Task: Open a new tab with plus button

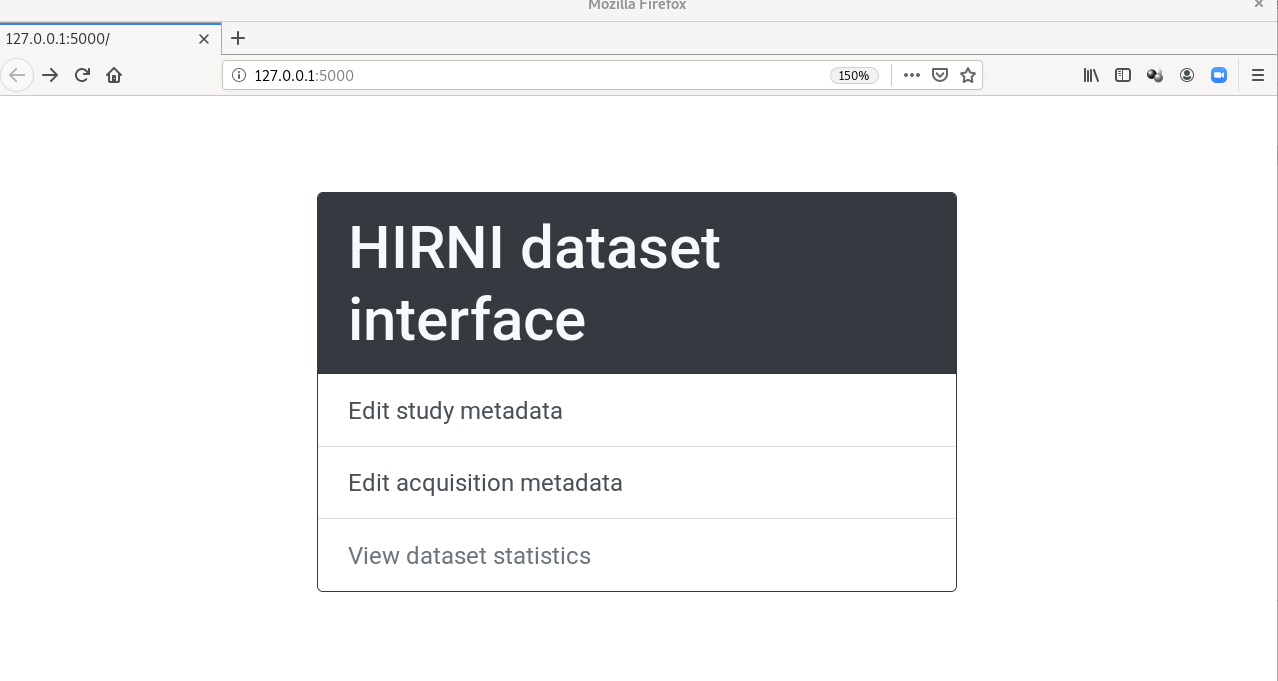Action: (238, 39)
